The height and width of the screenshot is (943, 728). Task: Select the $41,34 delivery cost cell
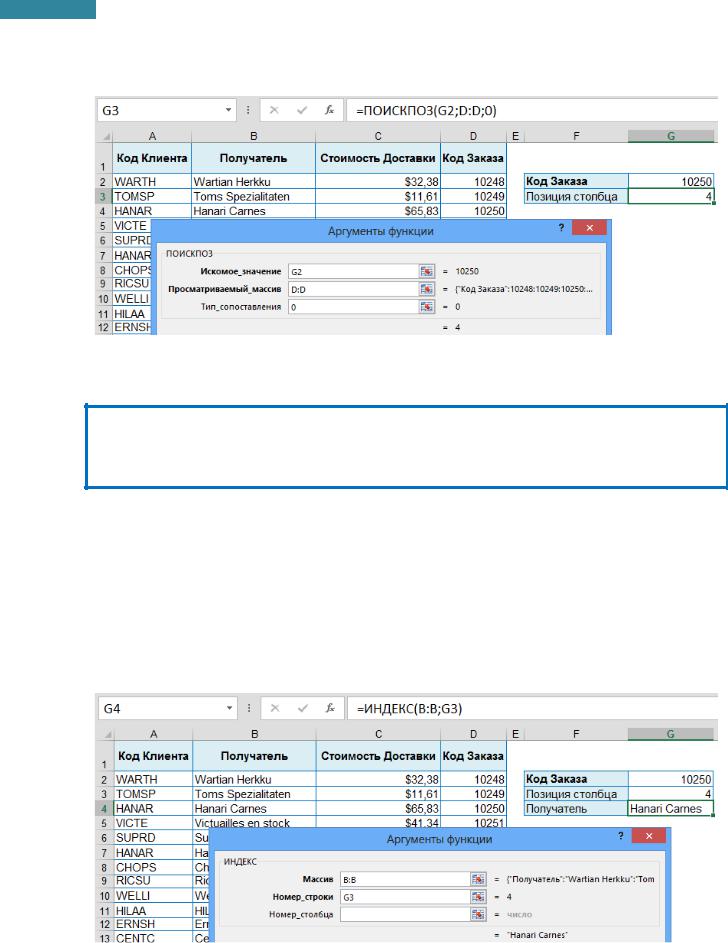tap(378, 823)
